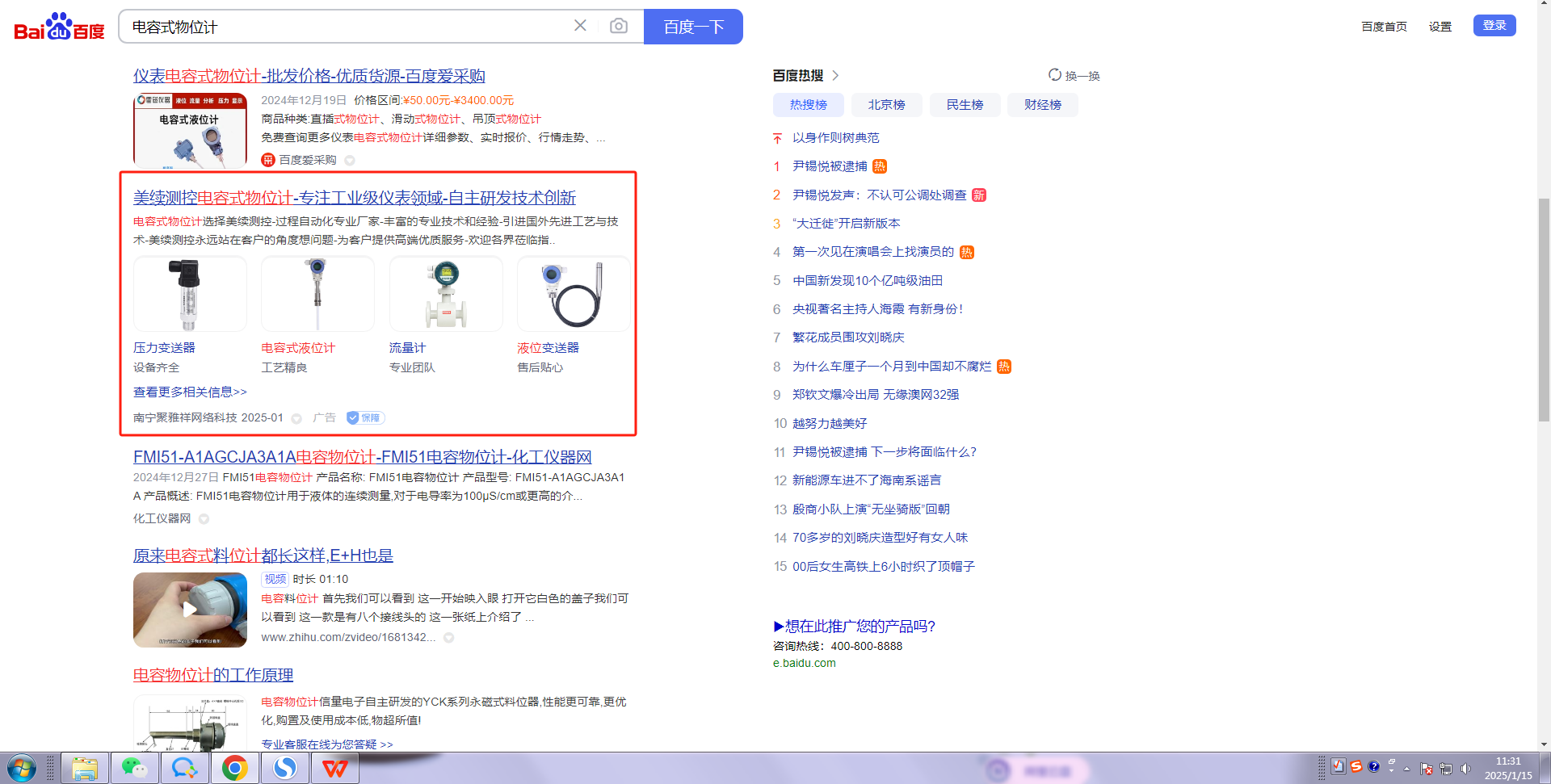Open image search via the camera icon

619,26
